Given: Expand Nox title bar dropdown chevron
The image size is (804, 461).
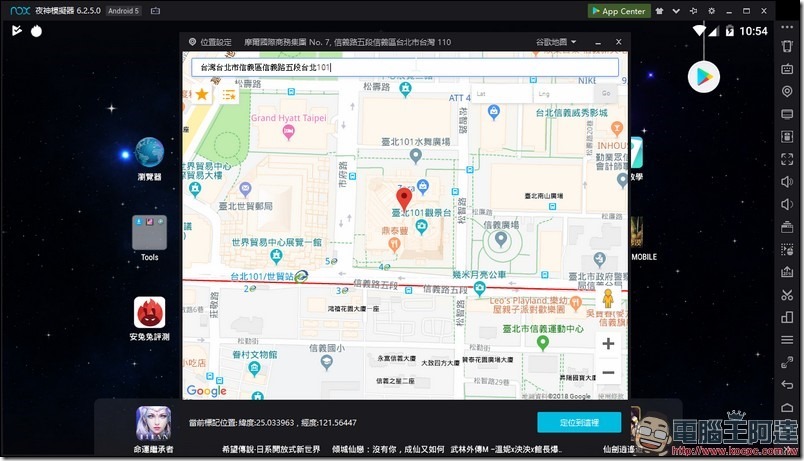Looking at the screenshot, I should coord(676,11).
